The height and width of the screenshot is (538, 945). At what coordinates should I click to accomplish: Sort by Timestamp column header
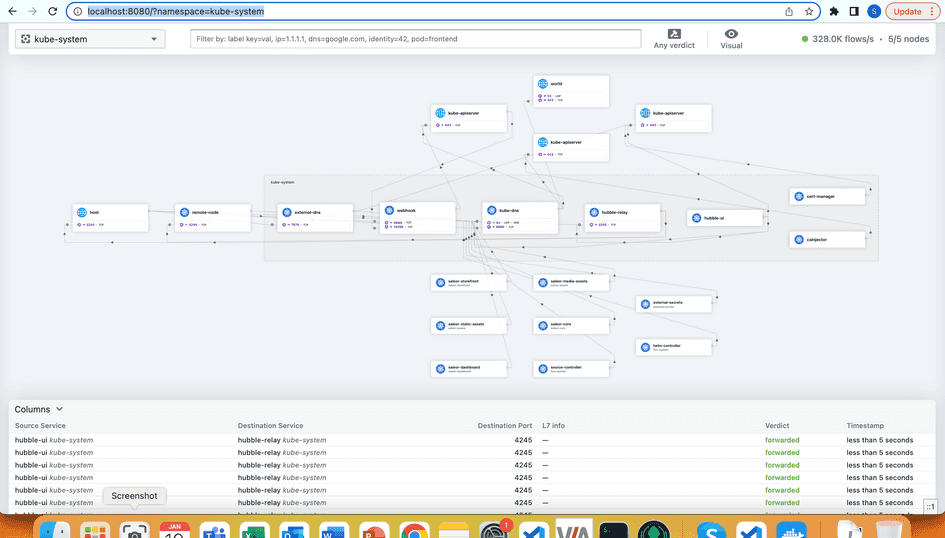866,426
